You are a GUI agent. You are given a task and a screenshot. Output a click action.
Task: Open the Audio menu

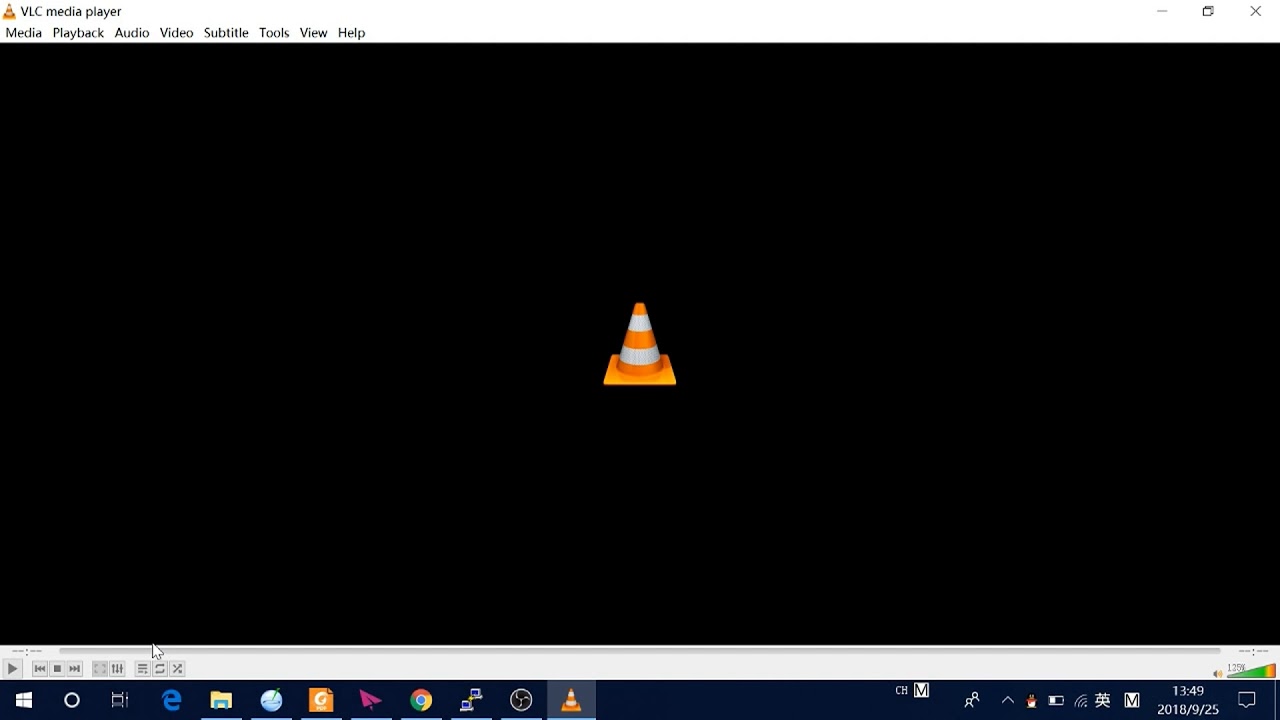(x=132, y=33)
